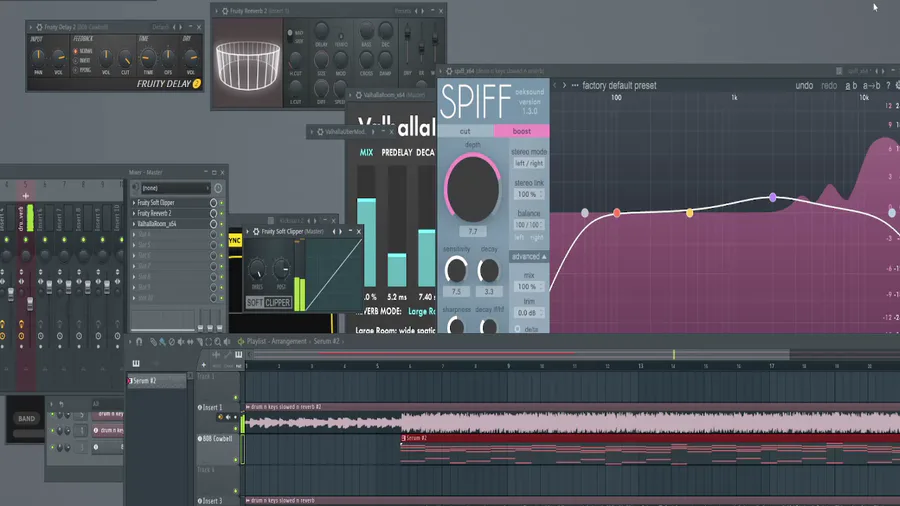Click the add plus icon in Playlist track header

pos(203,365)
